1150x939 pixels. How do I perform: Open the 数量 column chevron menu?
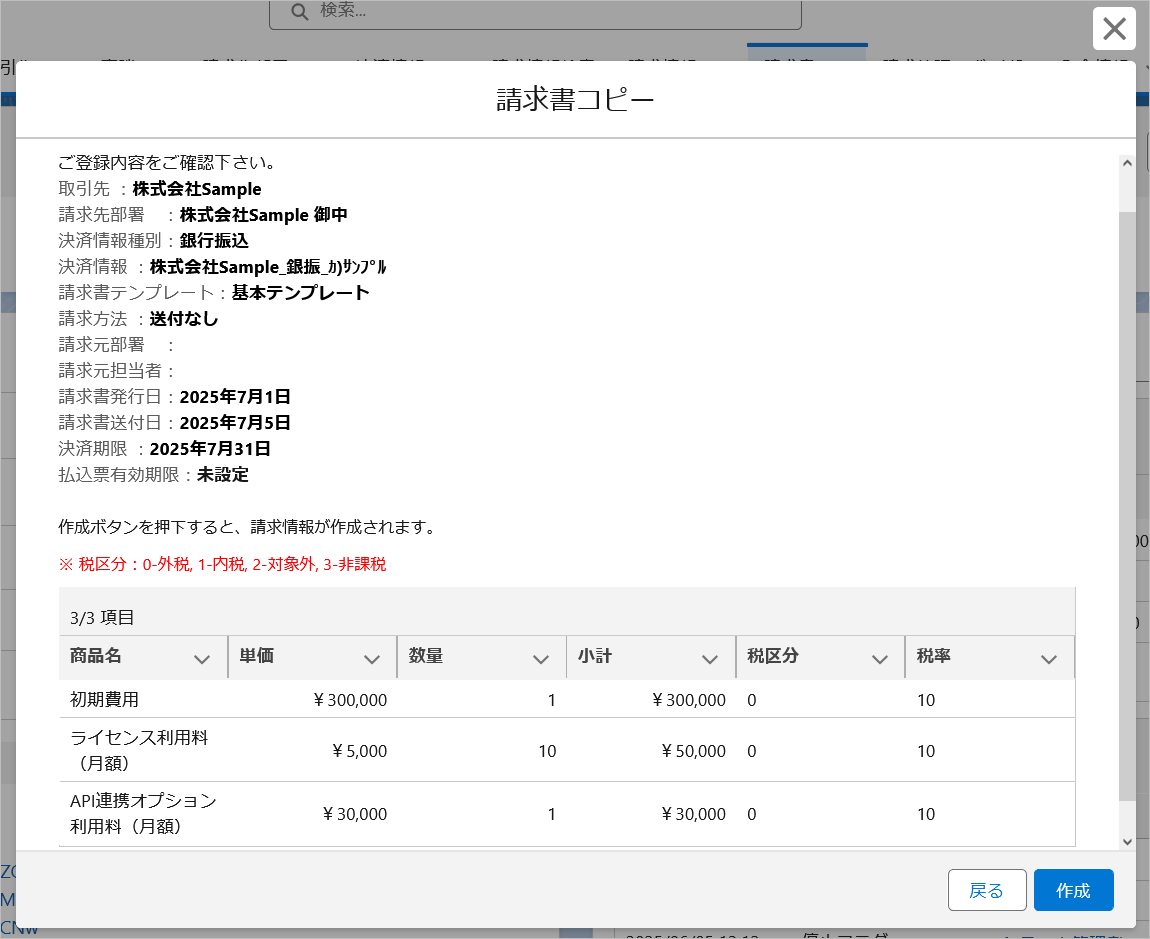coord(541,659)
